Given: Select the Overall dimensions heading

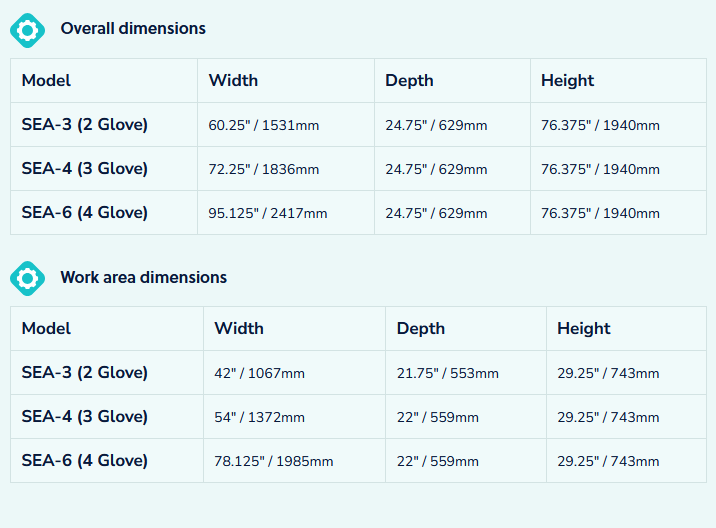Looking at the screenshot, I should point(133,29).
